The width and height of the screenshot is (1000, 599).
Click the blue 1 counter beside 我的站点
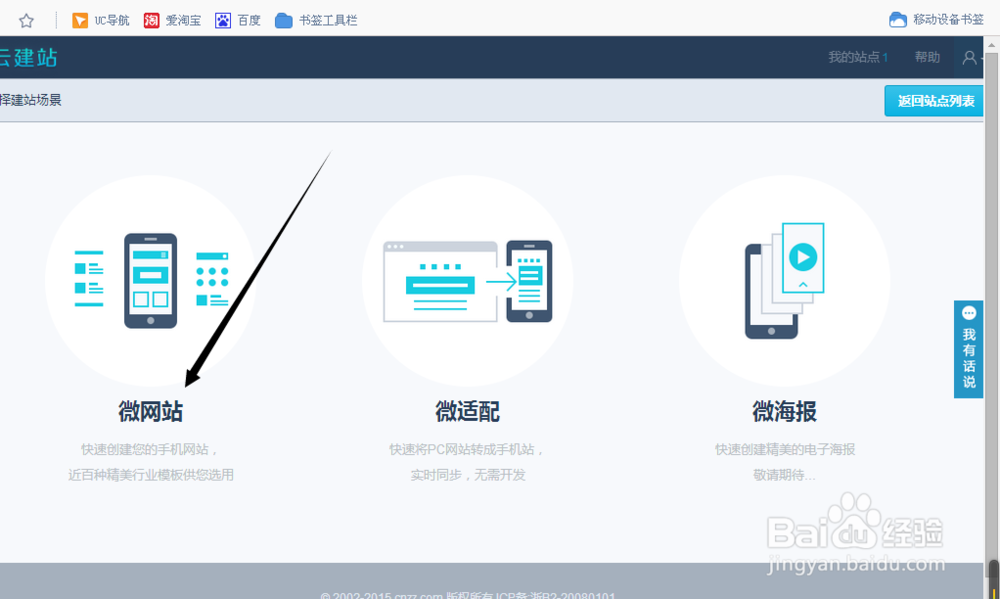887,57
